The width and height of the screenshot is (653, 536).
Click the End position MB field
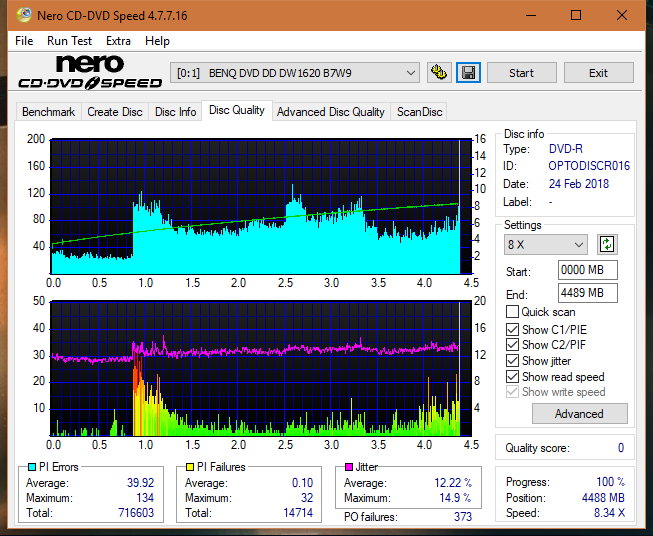[587, 293]
